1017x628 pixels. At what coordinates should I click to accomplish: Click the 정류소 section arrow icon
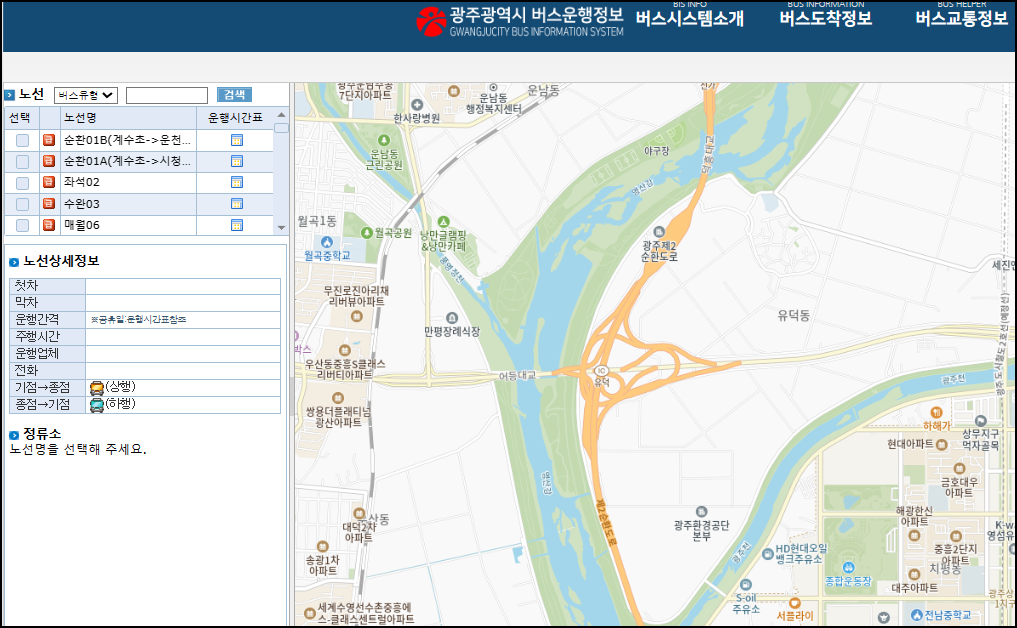pyautogui.click(x=14, y=435)
